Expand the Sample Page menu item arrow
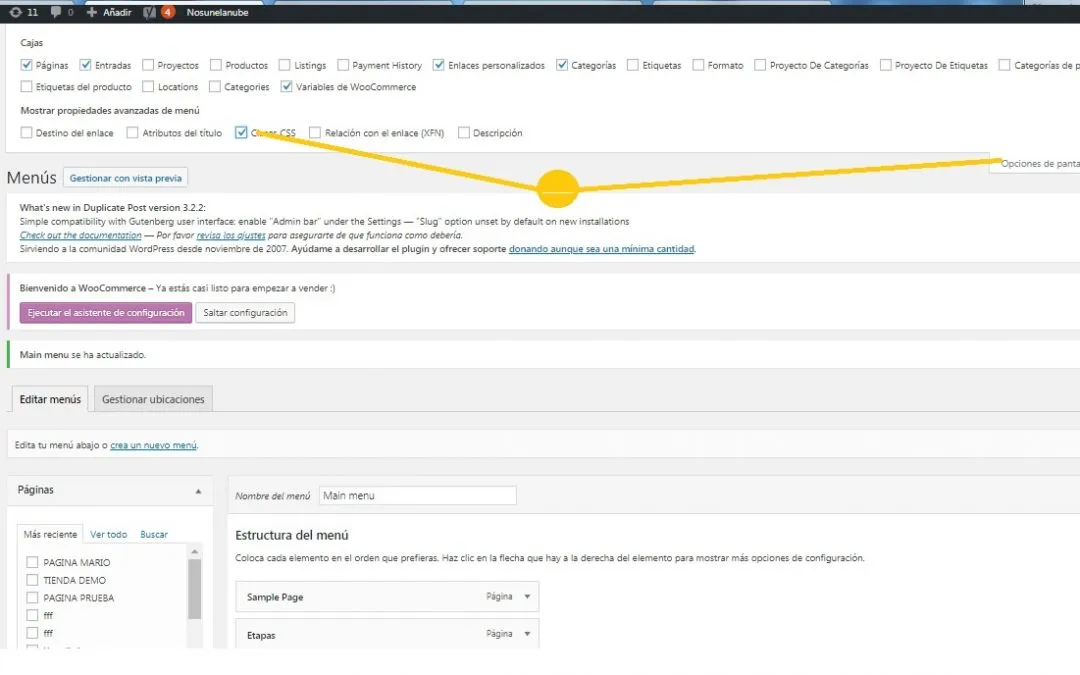This screenshot has height=675, width=1080. coord(527,597)
